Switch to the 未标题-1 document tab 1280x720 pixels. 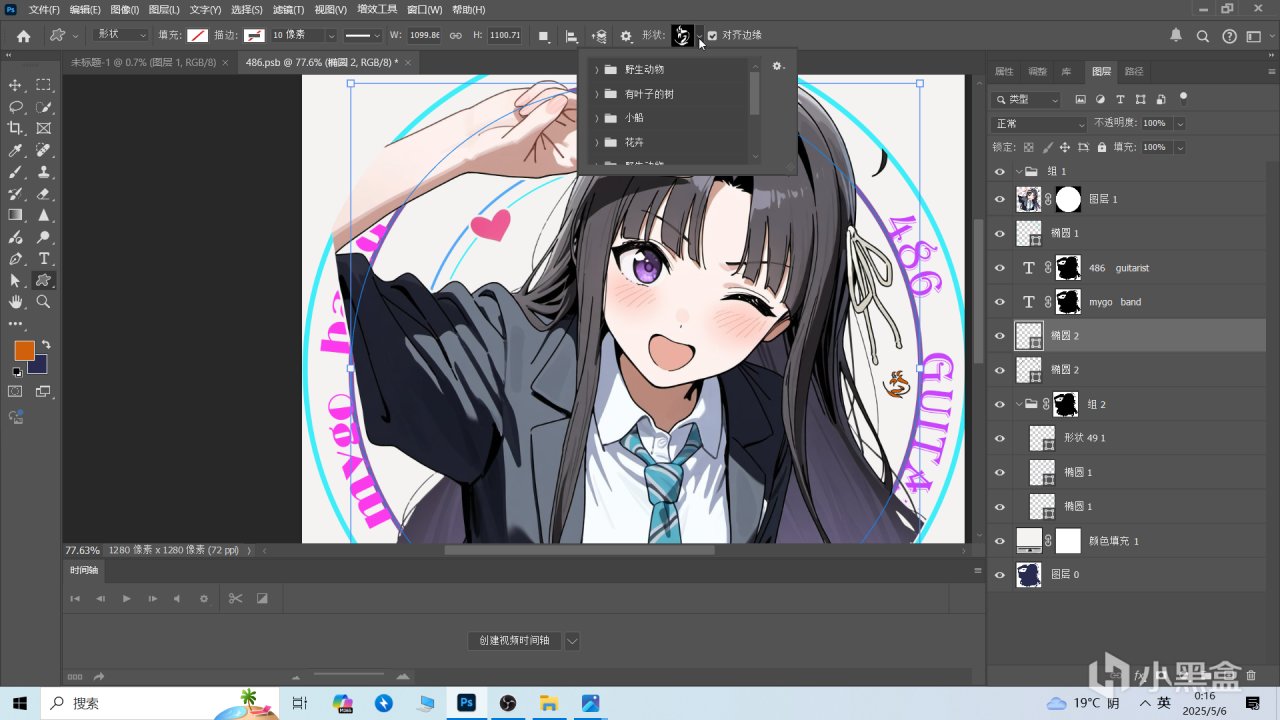143,62
